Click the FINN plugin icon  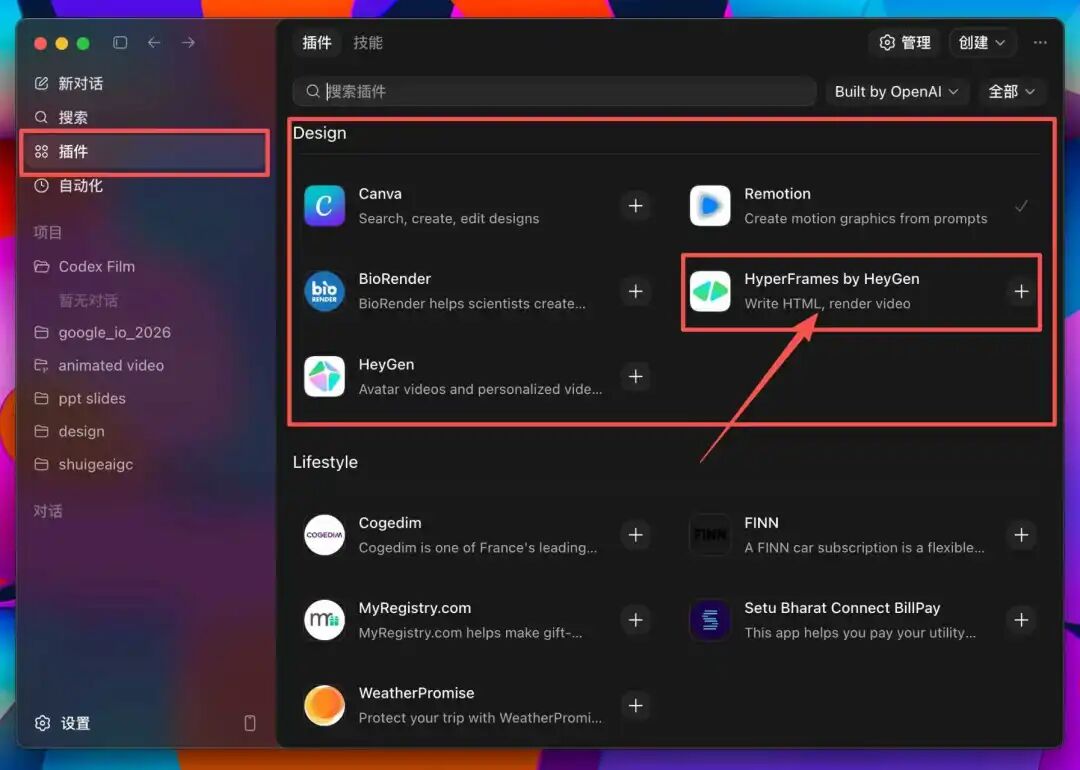710,535
